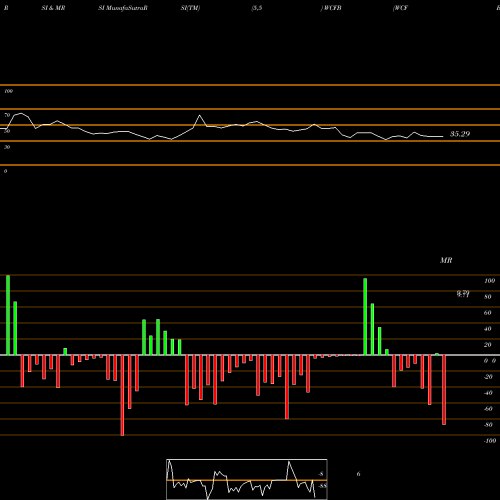The height and width of the screenshot is (500, 500).
Task: Click the -60 label on MR axis
Action: (x=488, y=409)
